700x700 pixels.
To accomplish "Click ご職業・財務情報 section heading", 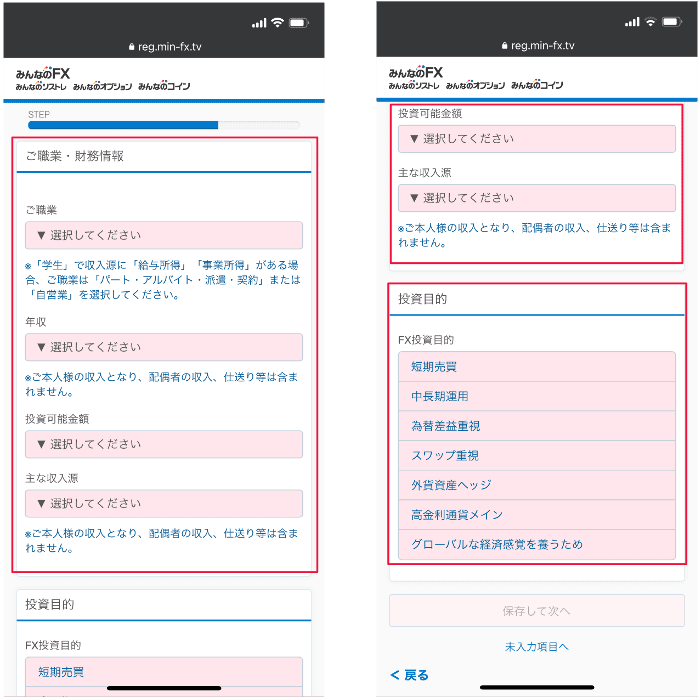I will pos(75,156).
